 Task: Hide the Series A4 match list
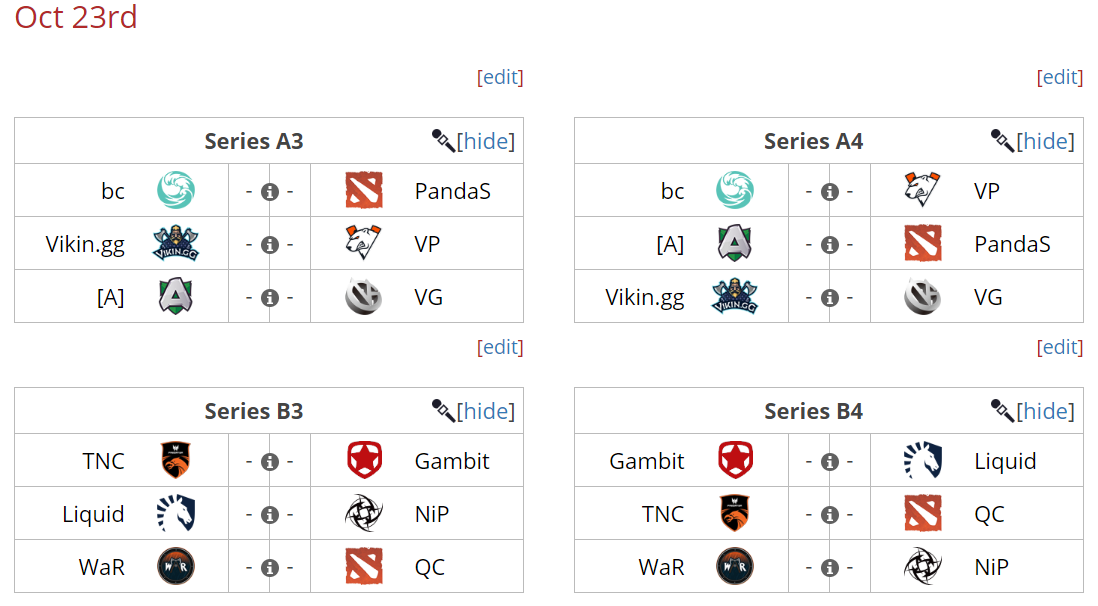(1045, 141)
